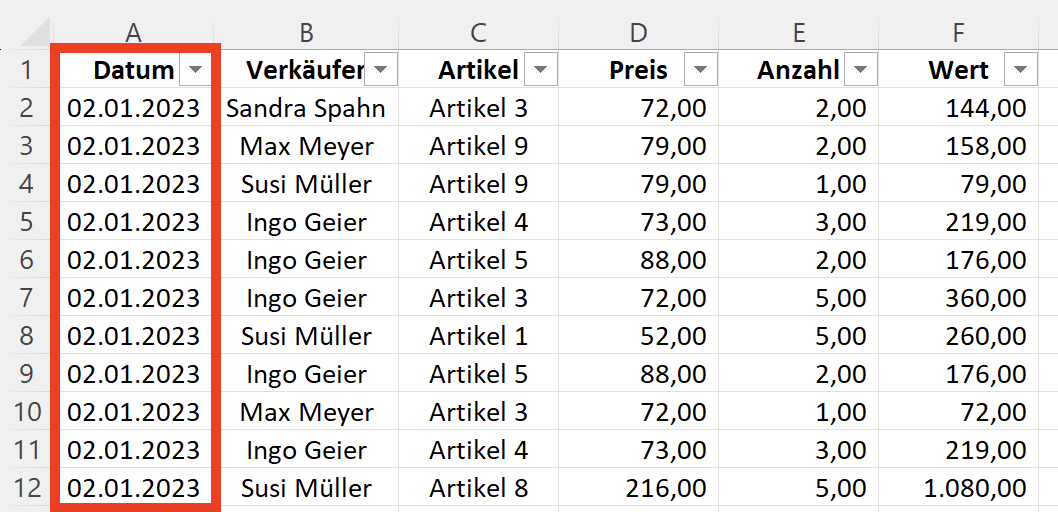
Task: Select column A header
Action: point(133,32)
